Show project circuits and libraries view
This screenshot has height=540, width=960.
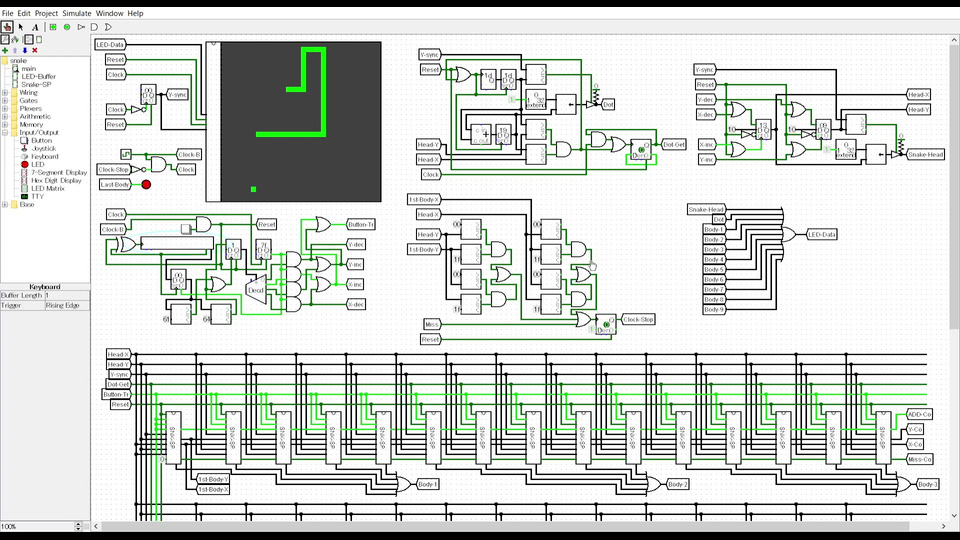[5, 39]
